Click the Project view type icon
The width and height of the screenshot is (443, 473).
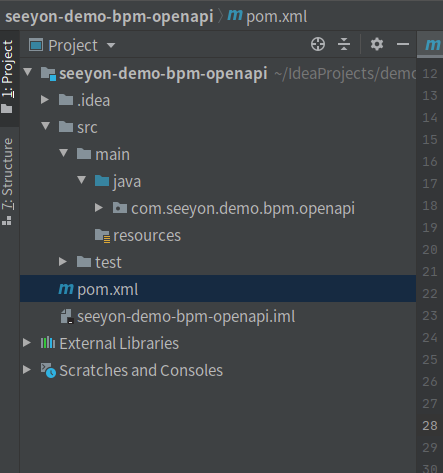tap(36, 45)
